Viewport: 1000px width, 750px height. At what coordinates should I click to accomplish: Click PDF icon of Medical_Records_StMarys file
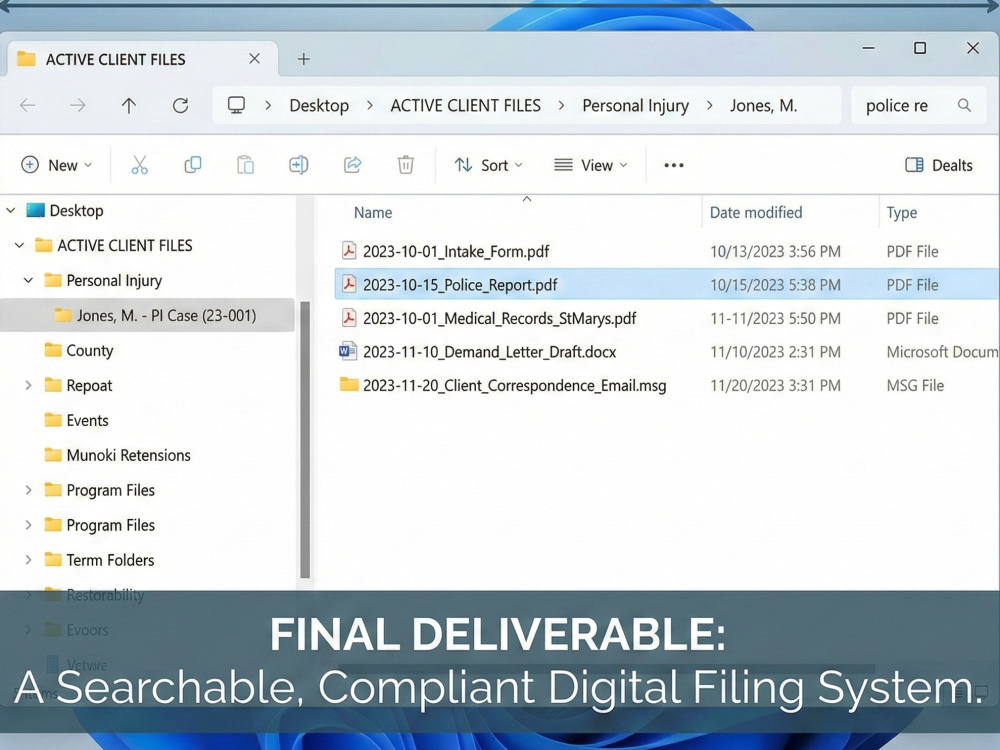point(349,318)
